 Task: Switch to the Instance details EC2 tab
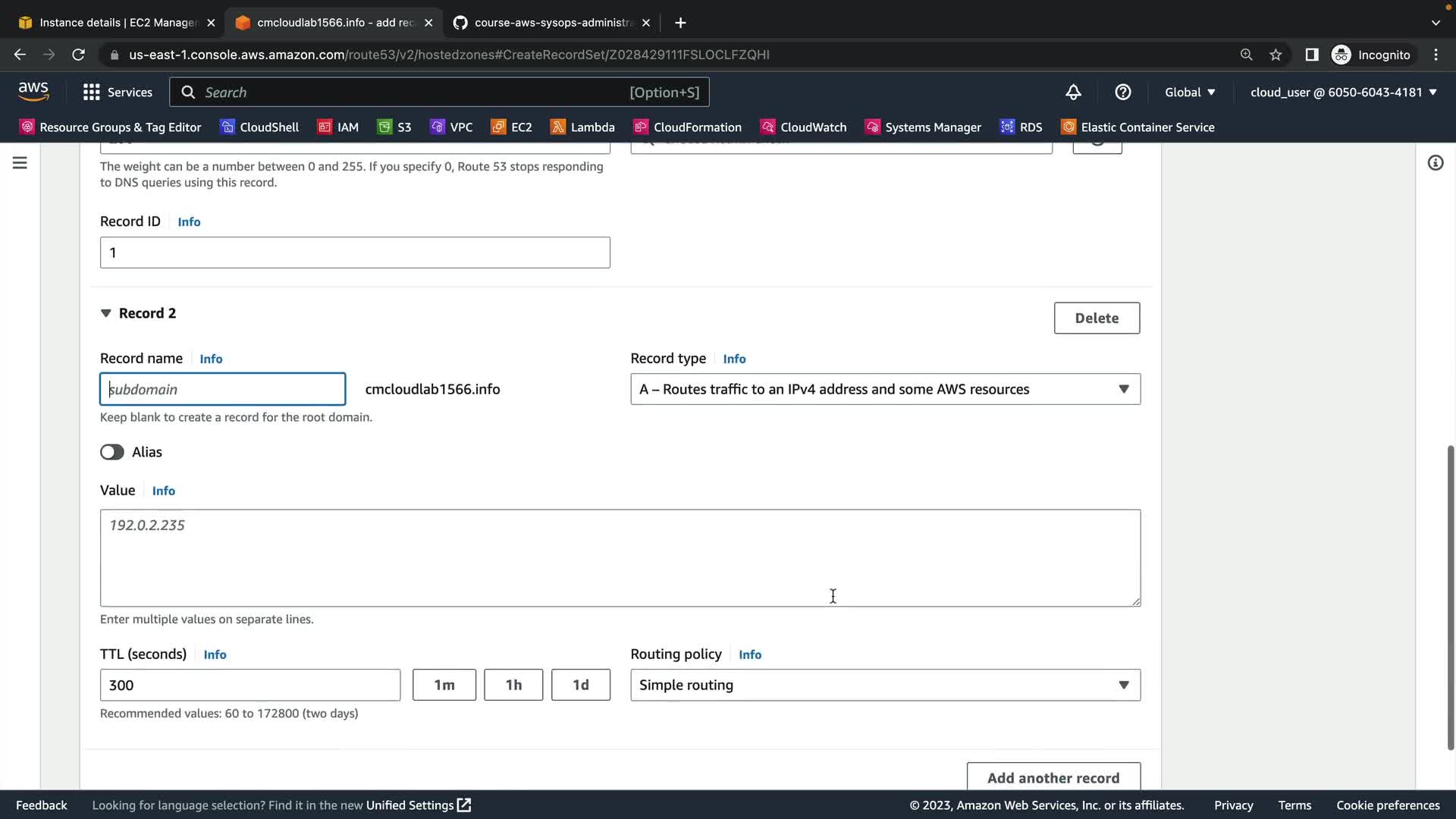tap(118, 23)
